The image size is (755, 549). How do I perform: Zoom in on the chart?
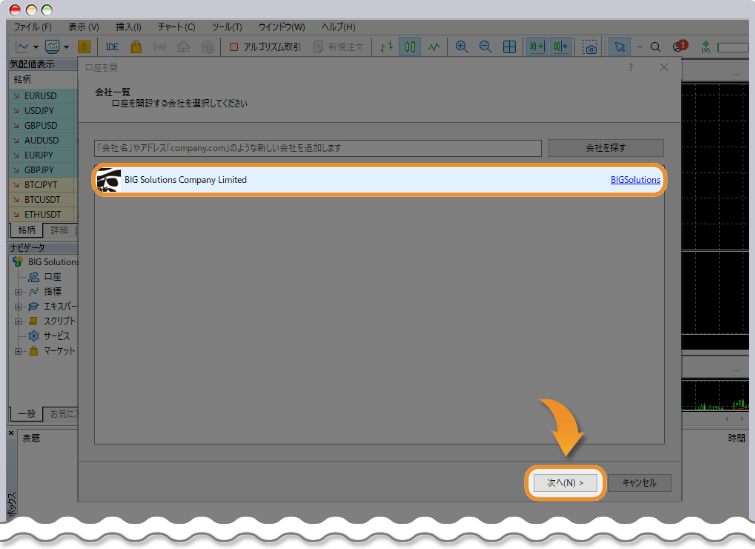point(462,47)
